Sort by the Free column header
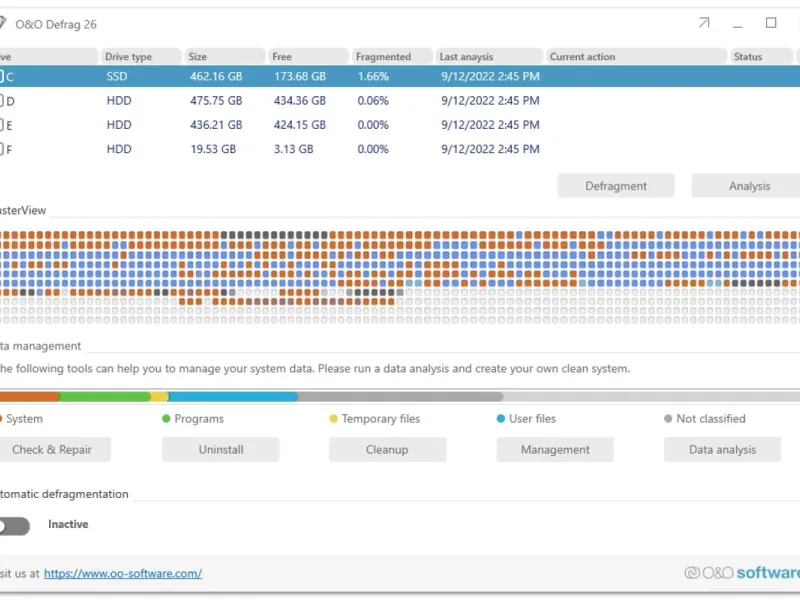This screenshot has width=800, height=600. 308,57
